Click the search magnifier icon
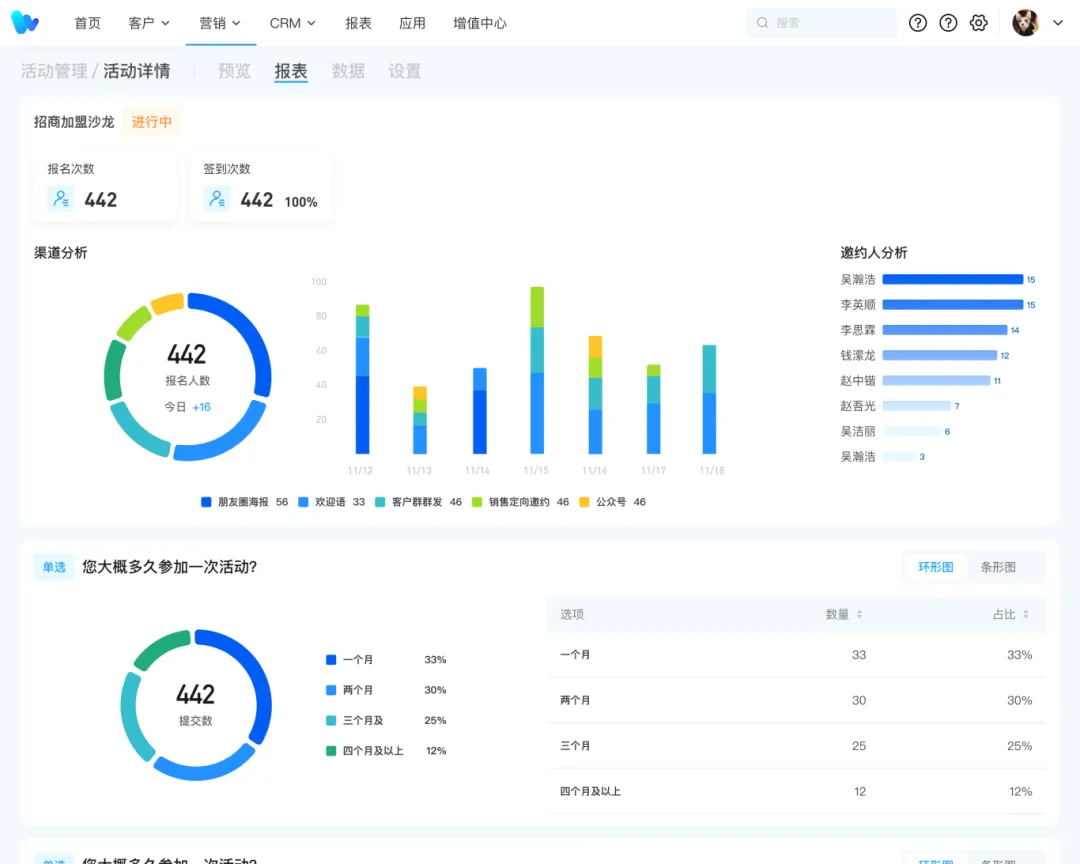This screenshot has height=864, width=1080. click(x=763, y=23)
